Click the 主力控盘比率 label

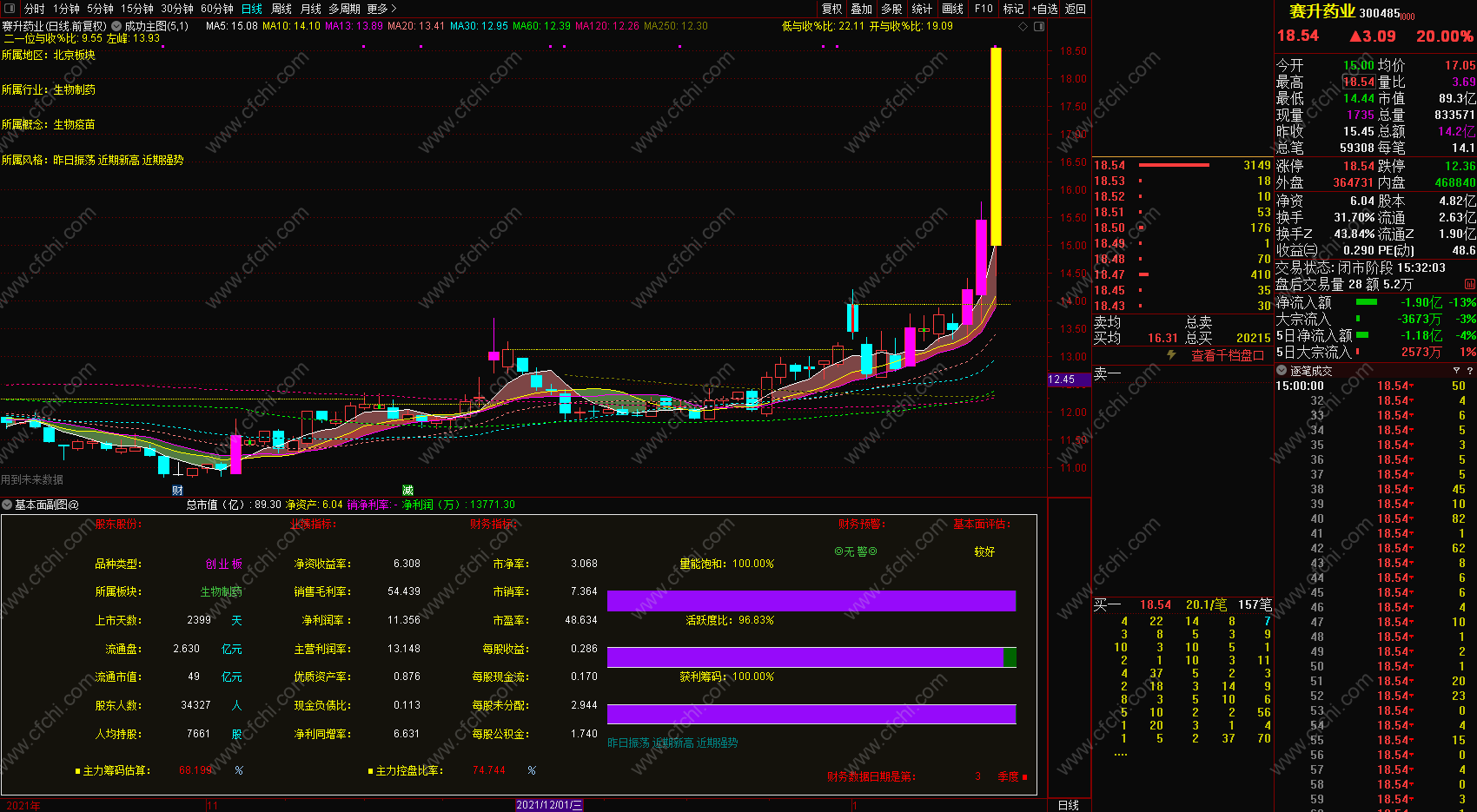coord(409,770)
